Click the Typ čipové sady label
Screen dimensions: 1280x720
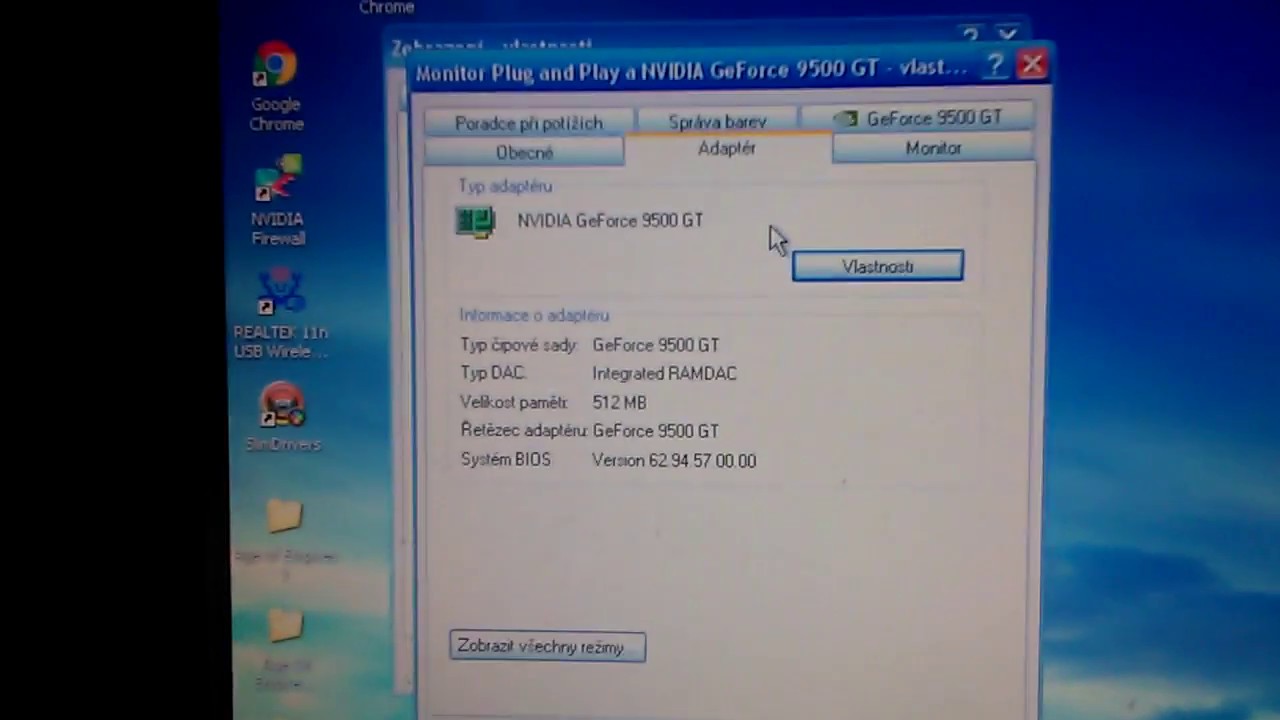point(519,345)
